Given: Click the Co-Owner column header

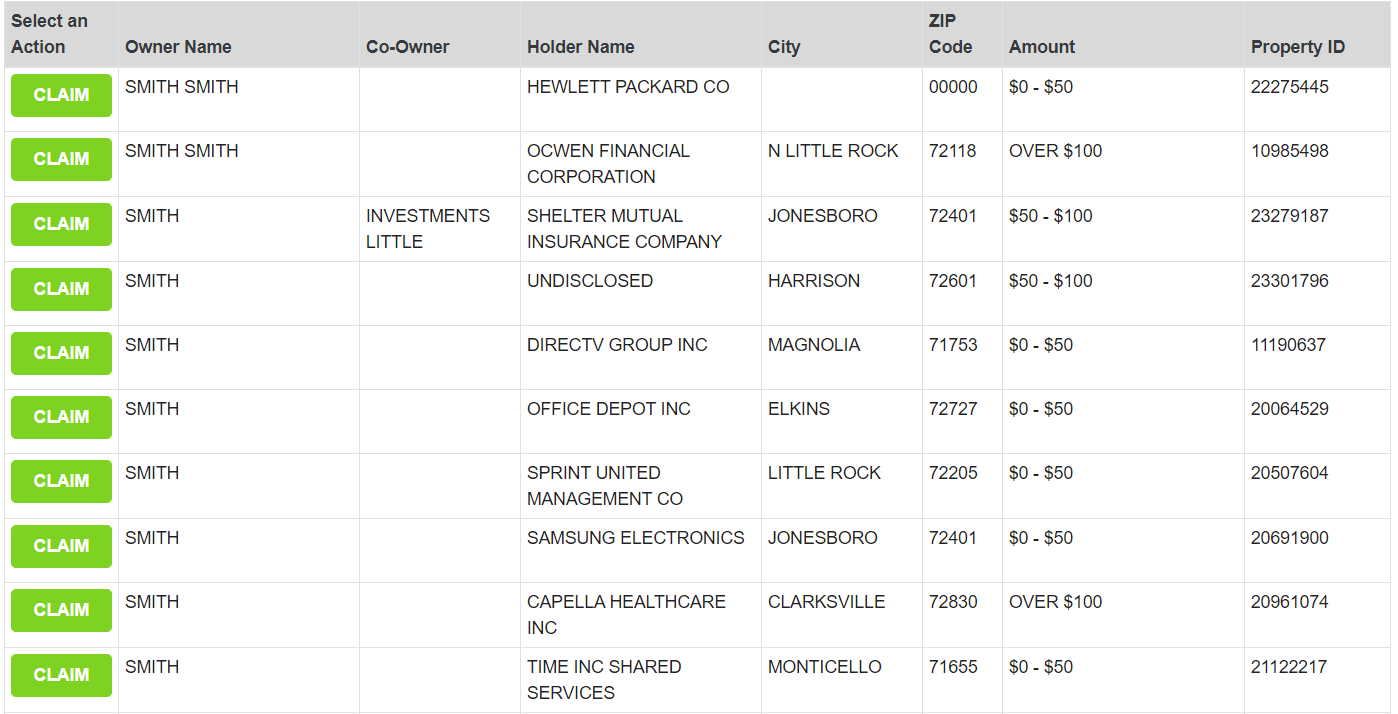Looking at the screenshot, I should (408, 47).
